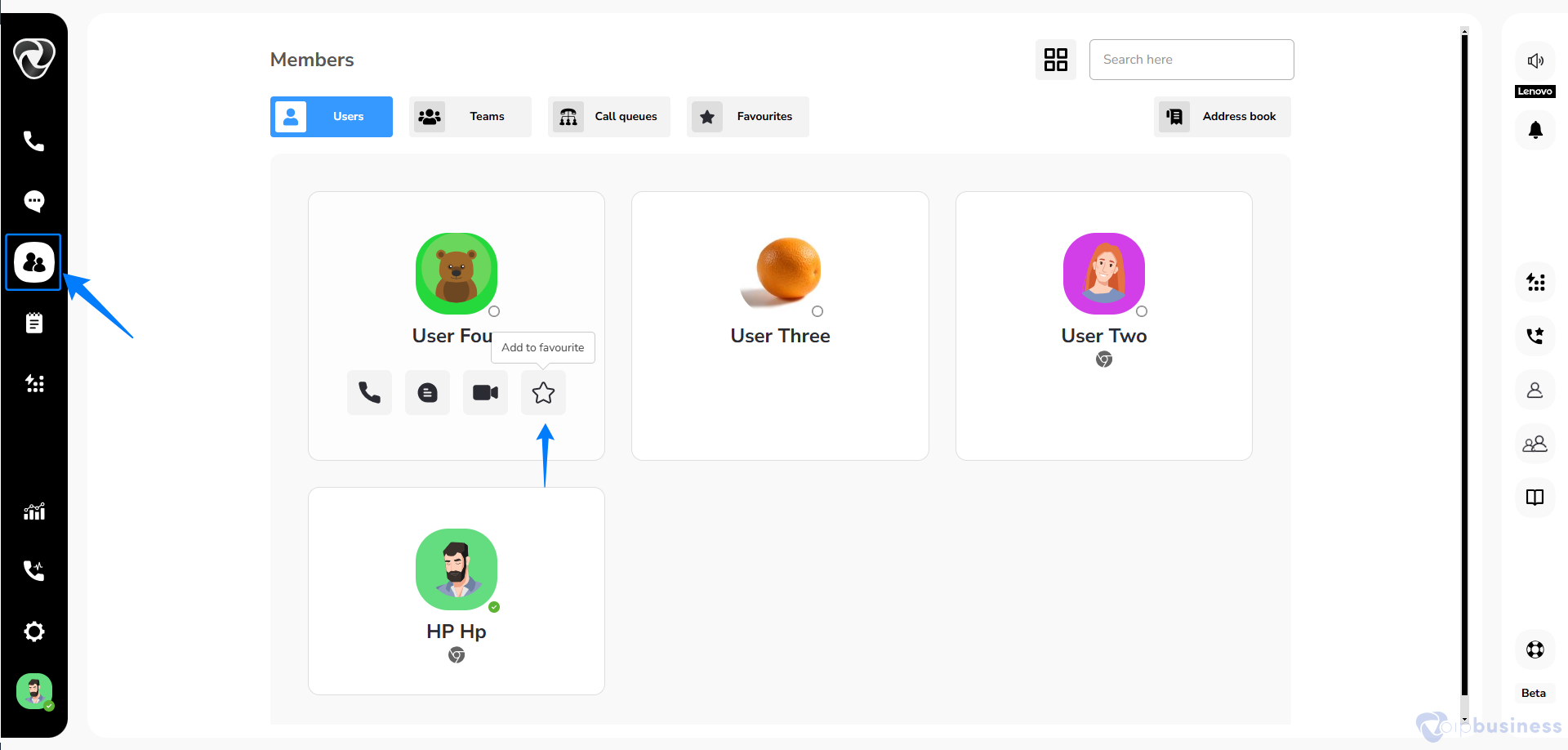Viewport: 1568px width, 750px height.
Task: Switch to the Call queues tab
Action: 609,117
